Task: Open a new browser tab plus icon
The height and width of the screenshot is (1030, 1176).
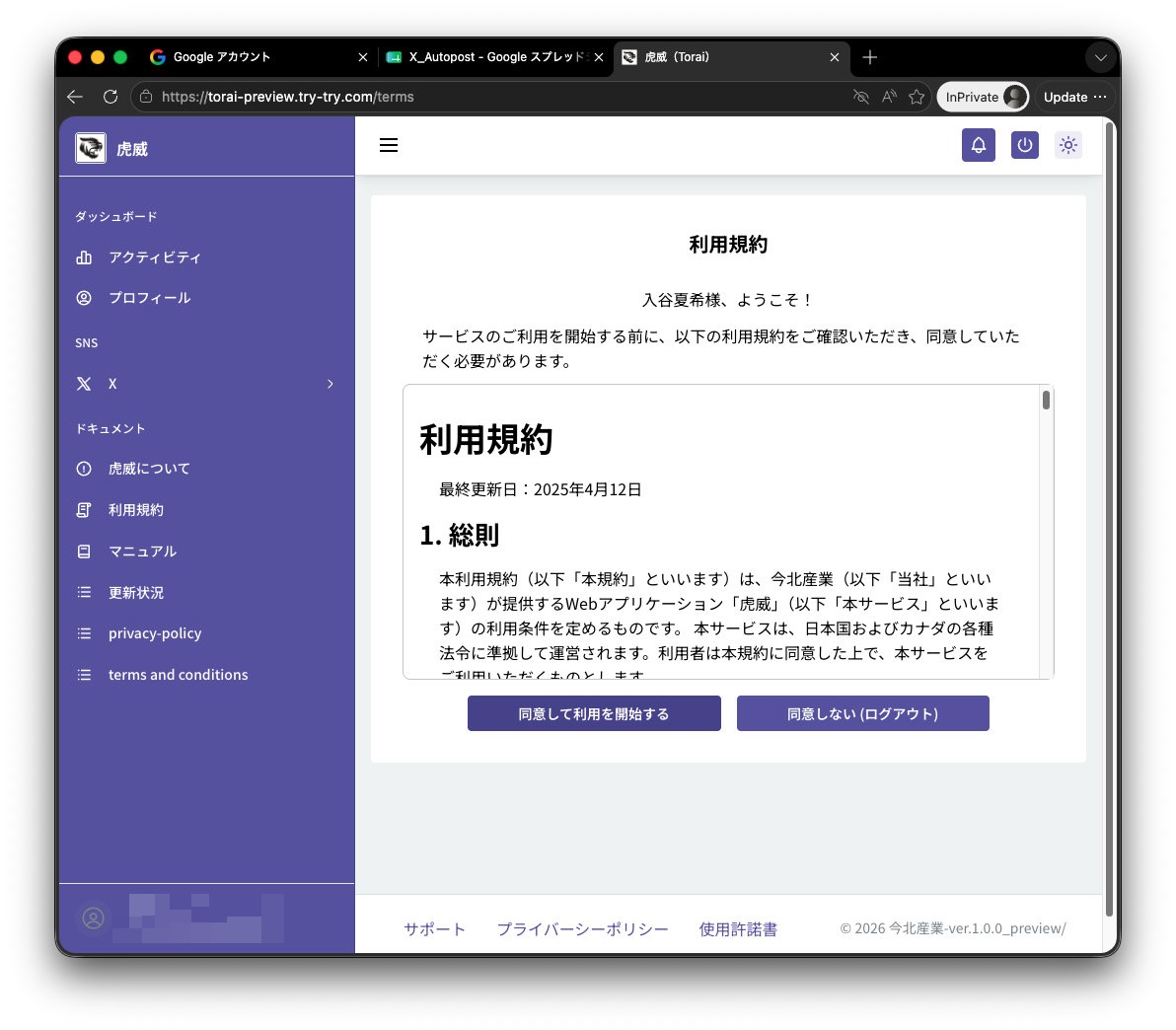Action: click(x=869, y=57)
